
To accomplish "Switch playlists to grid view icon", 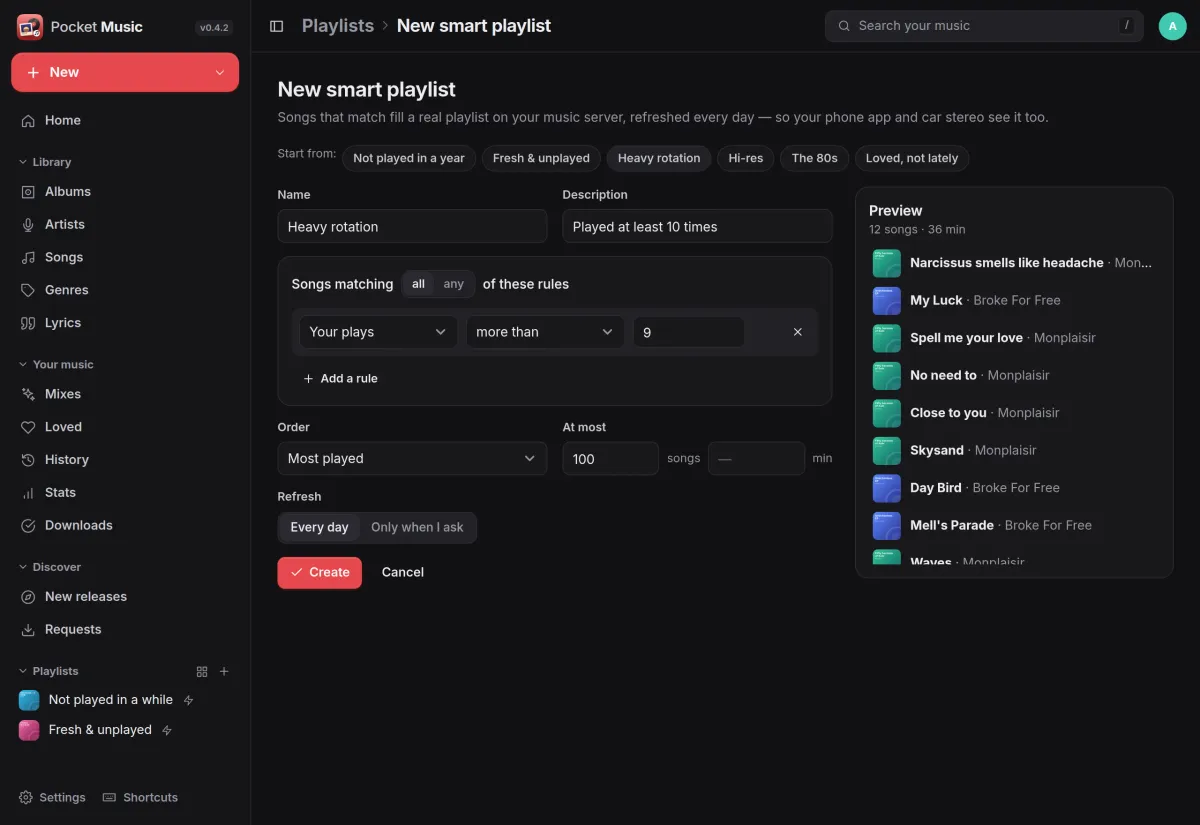I will pyautogui.click(x=202, y=672).
